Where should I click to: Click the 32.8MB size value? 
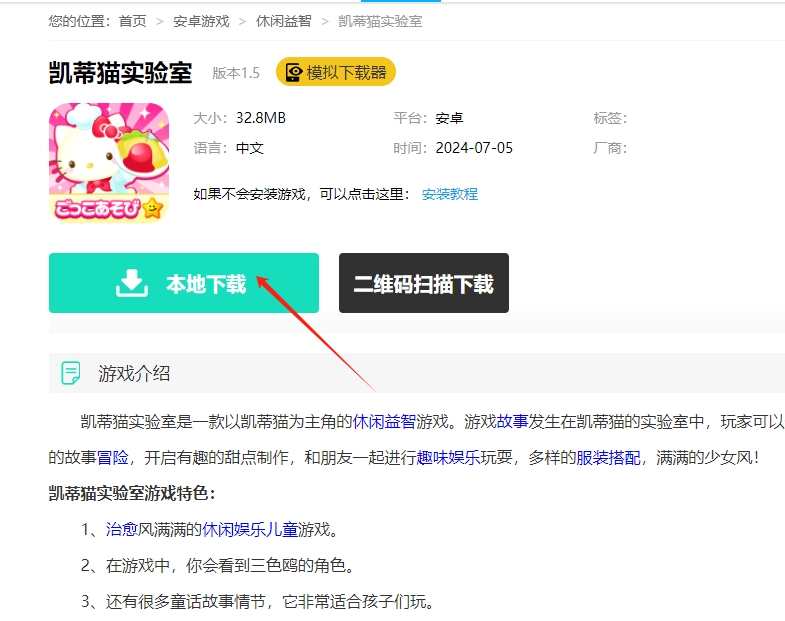coord(261,118)
